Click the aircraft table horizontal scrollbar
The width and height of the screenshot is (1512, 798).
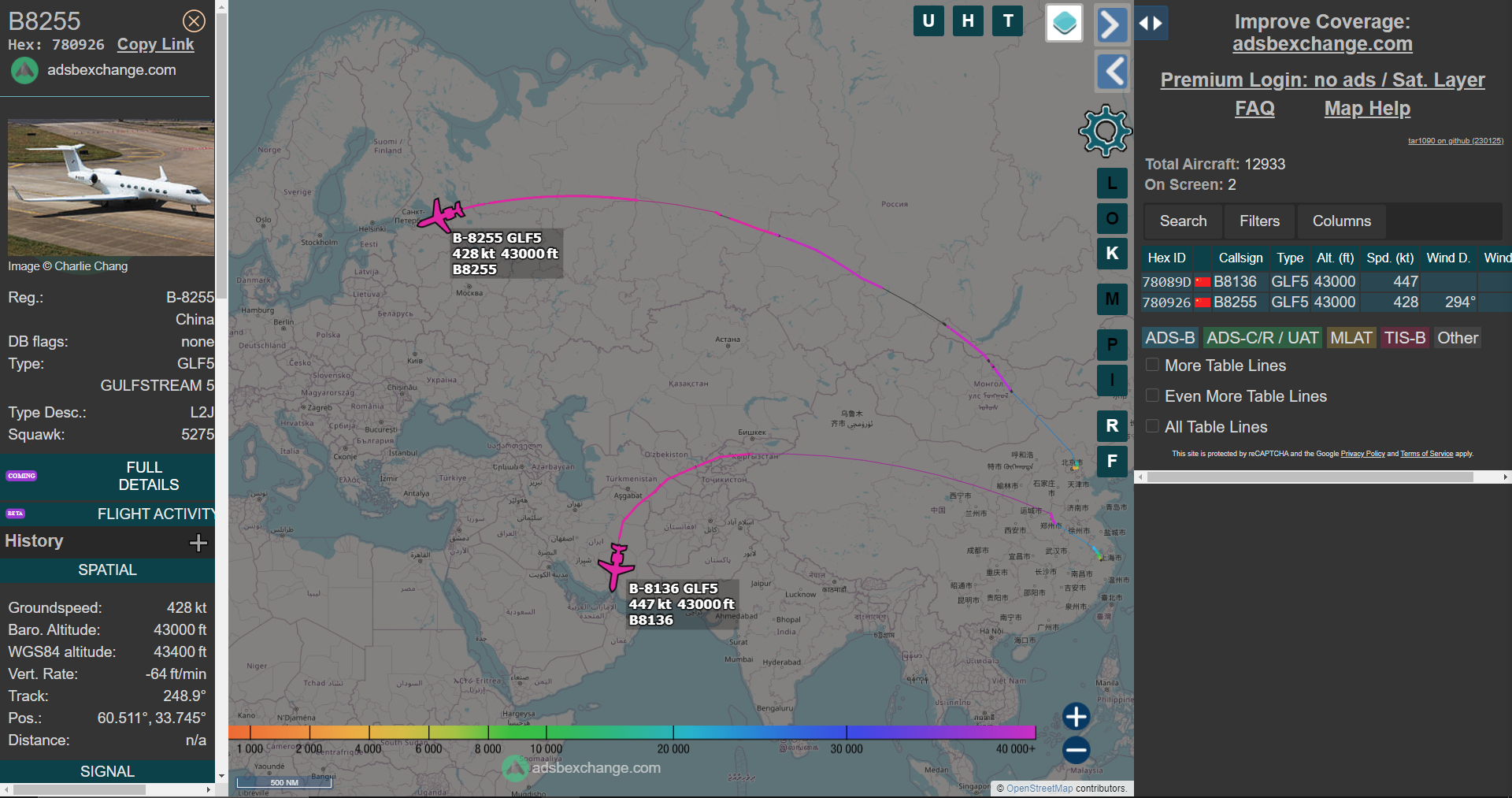click(1310, 477)
